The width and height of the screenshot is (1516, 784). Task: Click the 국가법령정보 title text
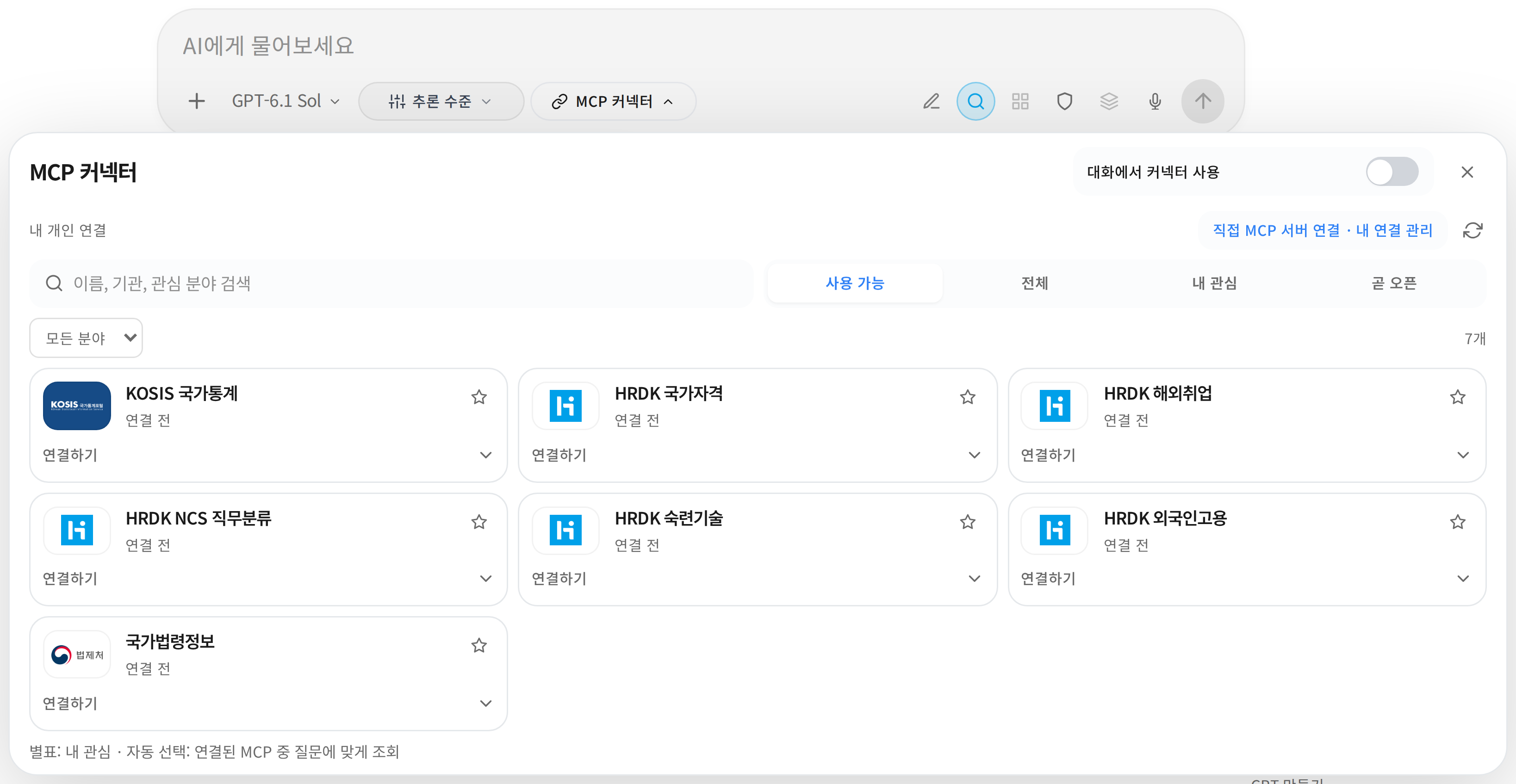[170, 642]
